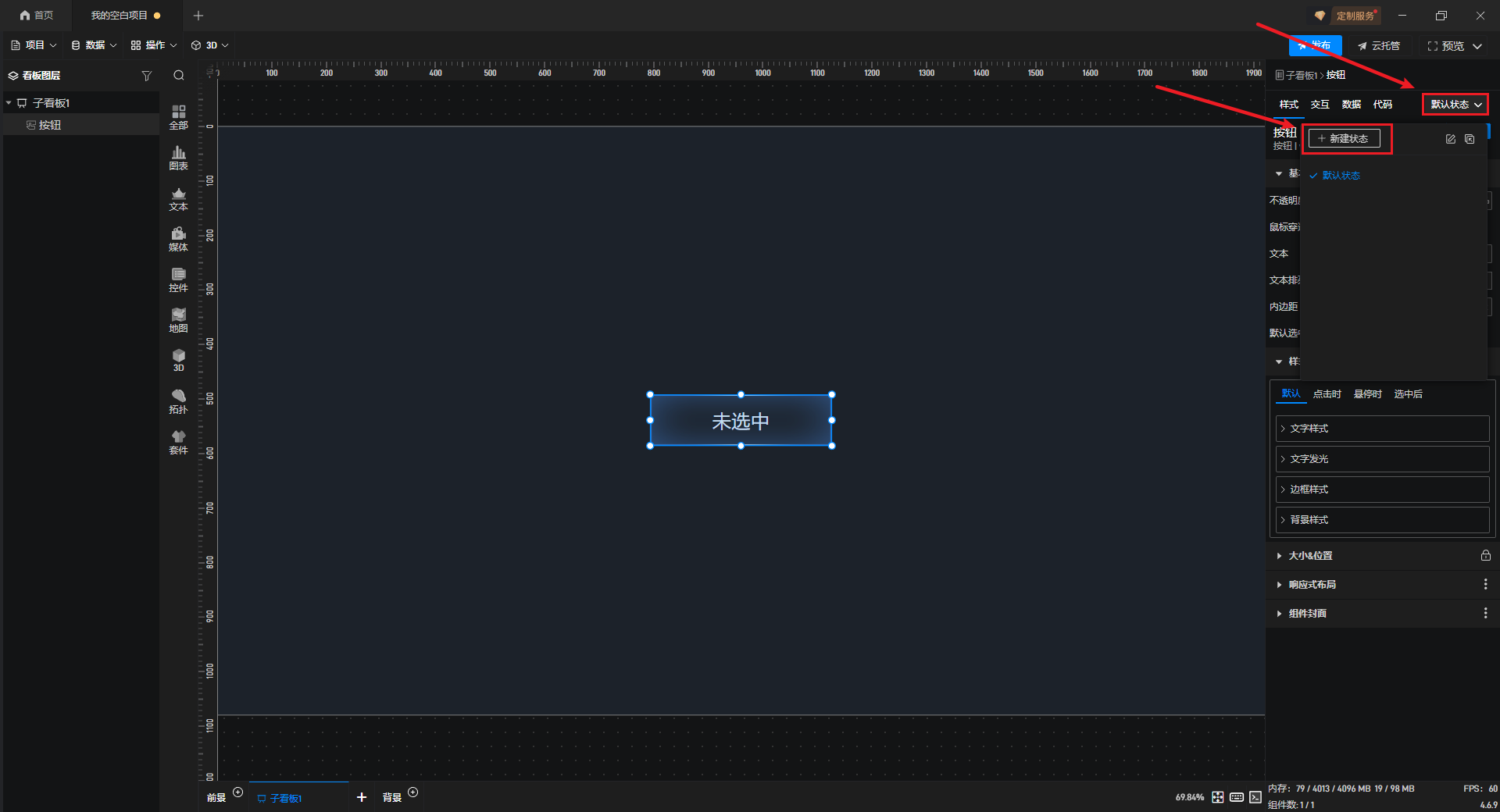Viewport: 1500px width, 812px height.
Task: Collapse the 子看板1 tree node
Action: click(x=9, y=103)
